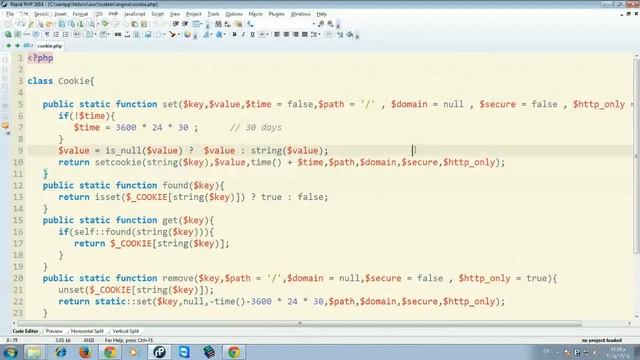Switch to the Horizontal Split tab

coord(87,331)
